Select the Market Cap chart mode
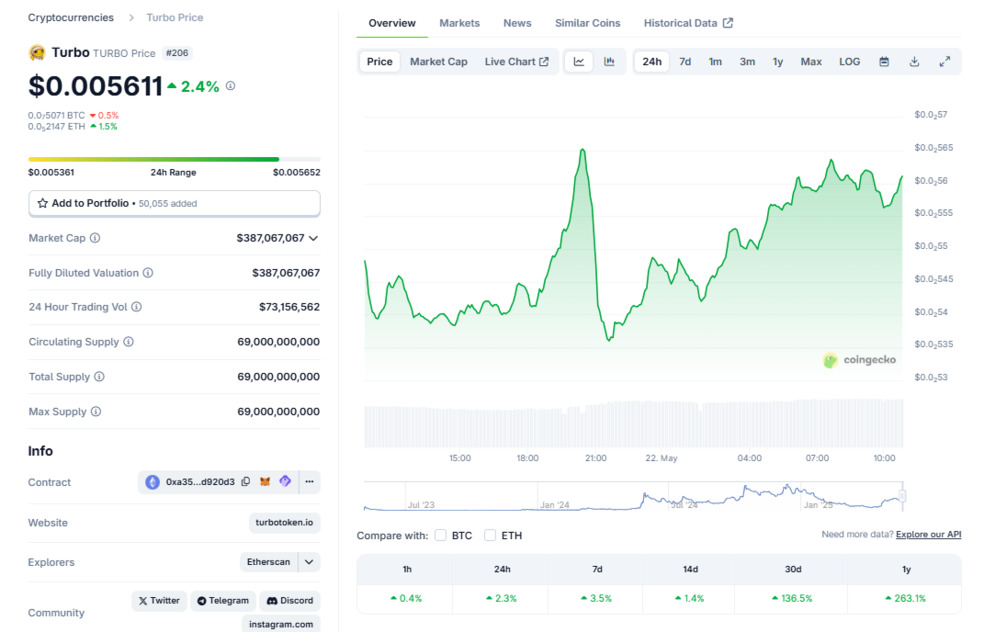 click(439, 62)
